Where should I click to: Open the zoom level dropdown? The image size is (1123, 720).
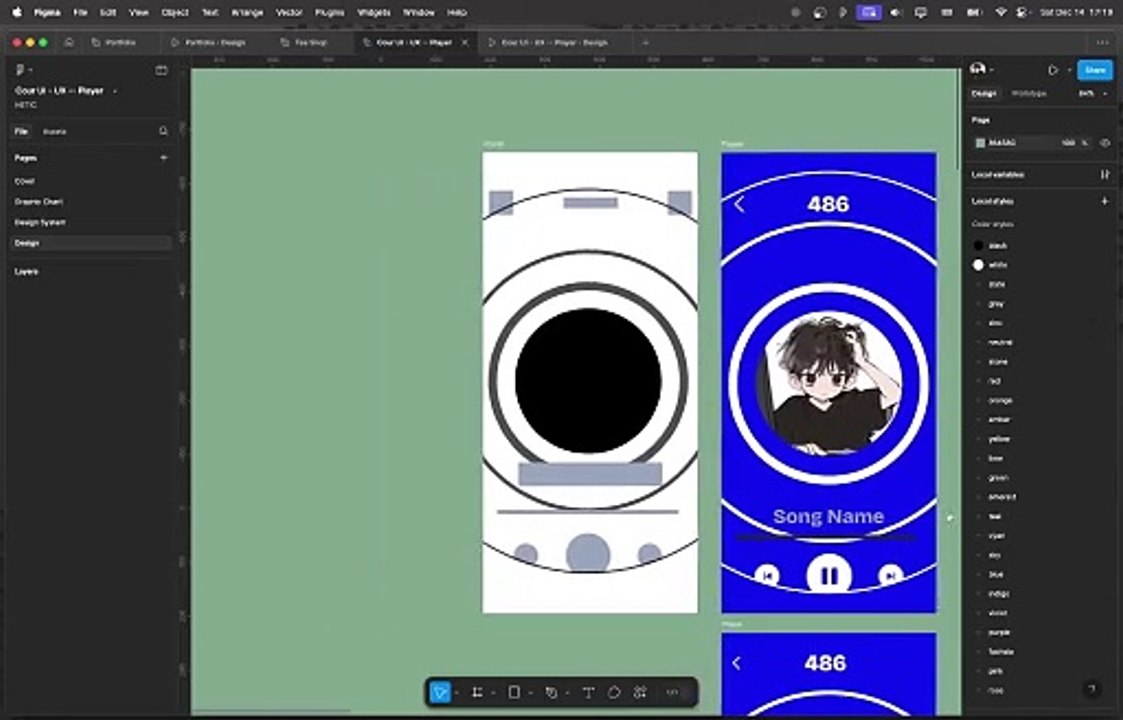coord(1093,94)
